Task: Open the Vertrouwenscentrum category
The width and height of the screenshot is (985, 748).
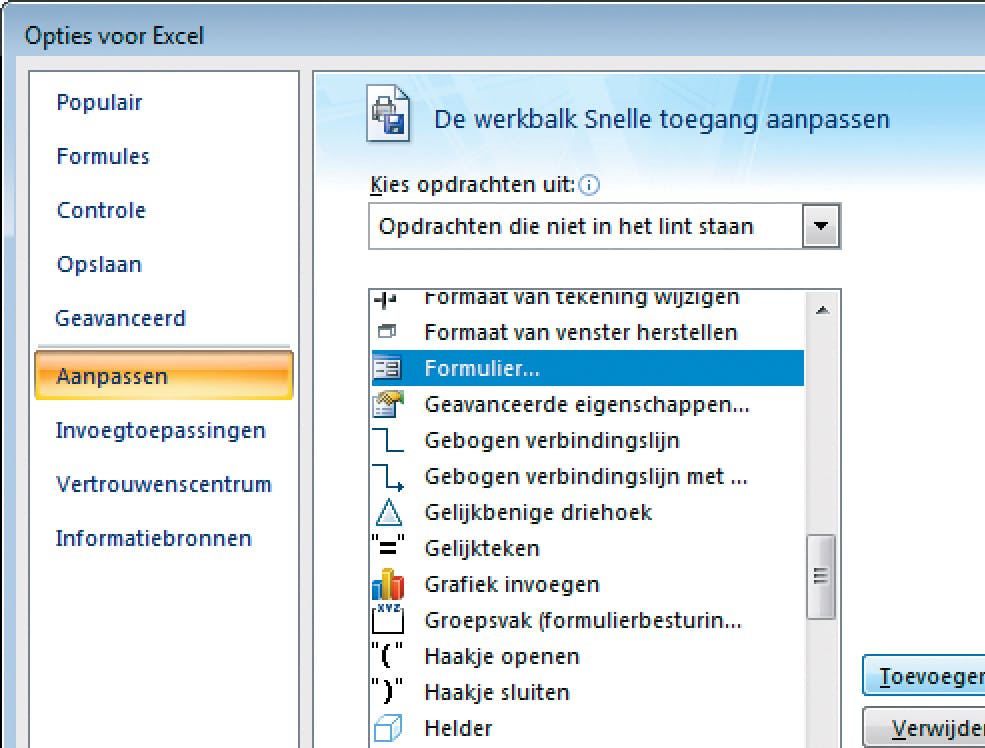Action: [163, 484]
